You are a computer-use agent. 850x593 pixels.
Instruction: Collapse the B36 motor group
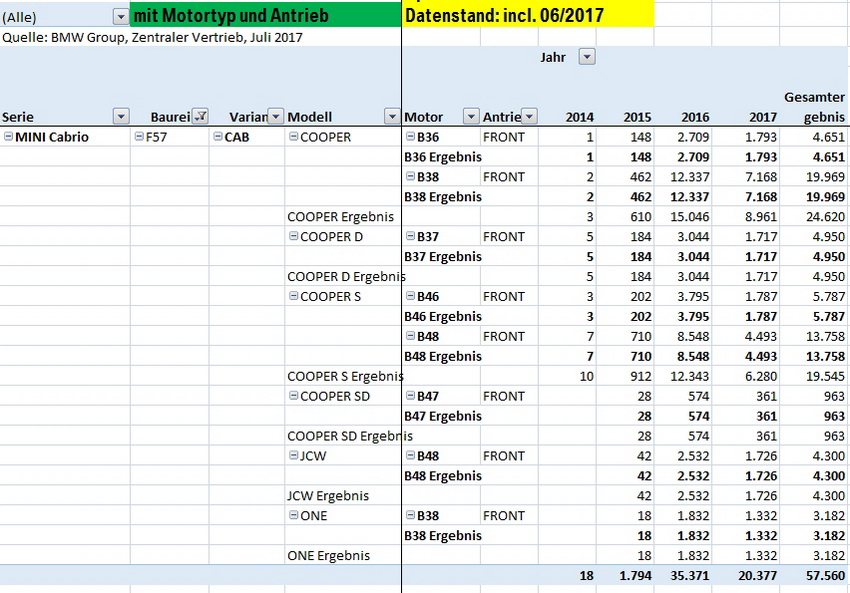(x=410, y=137)
